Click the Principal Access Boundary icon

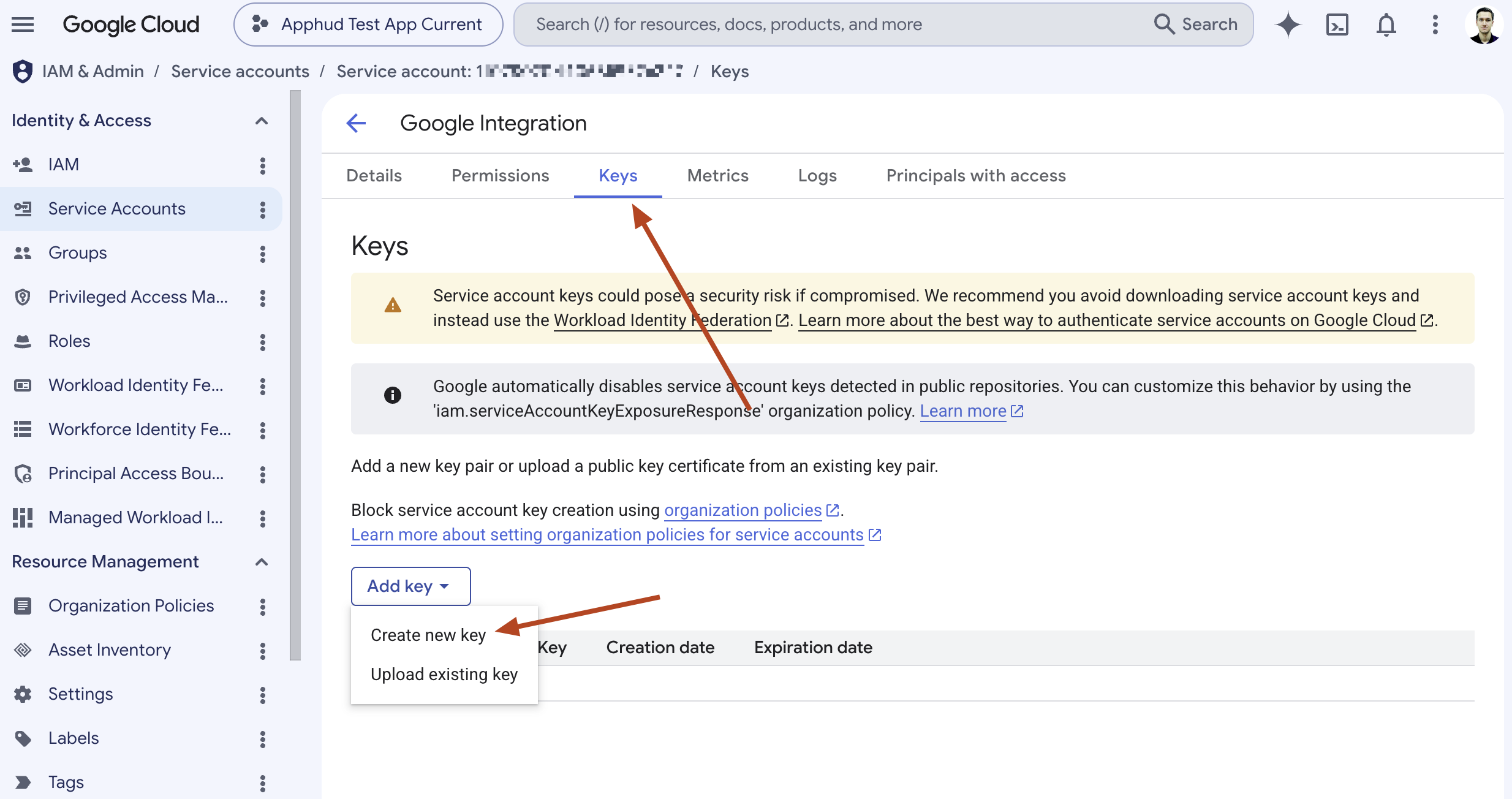pyautogui.click(x=23, y=473)
